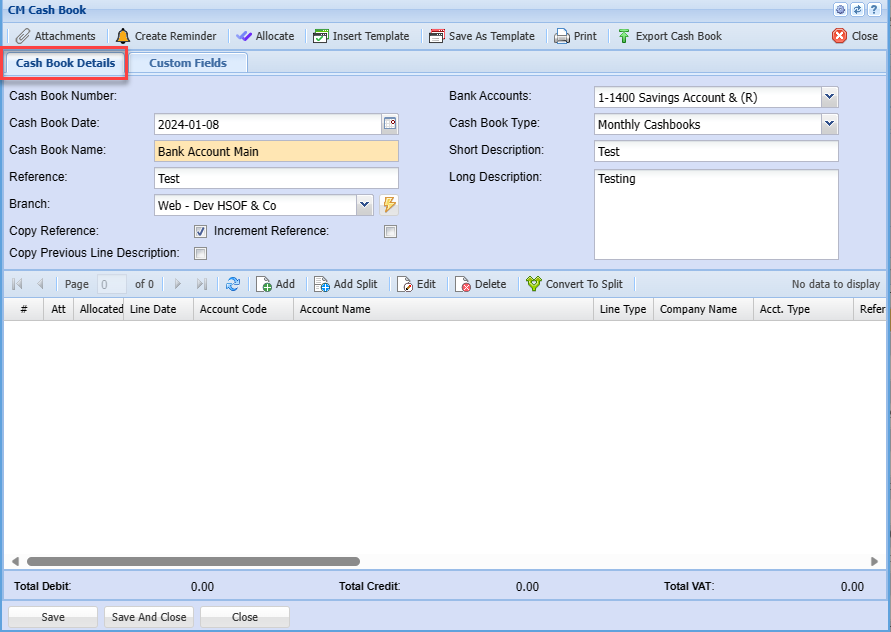
Task: Enable the Increment Reference checkbox
Action: click(391, 232)
